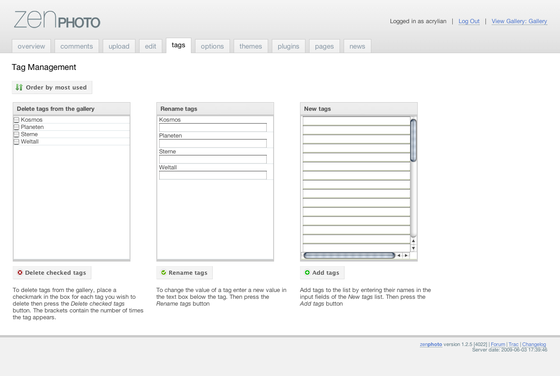This screenshot has height=376, width=560.
Task: Open the Trac footer link
Action: click(513, 344)
